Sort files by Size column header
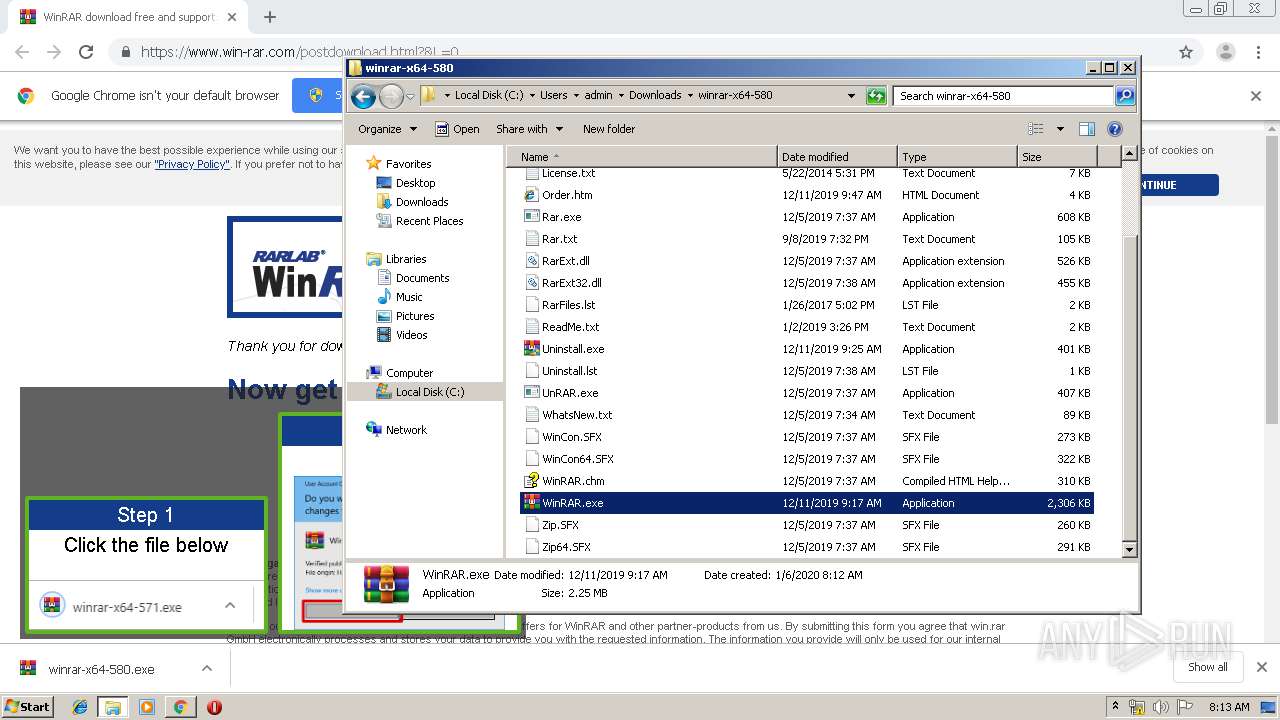 (1056, 157)
